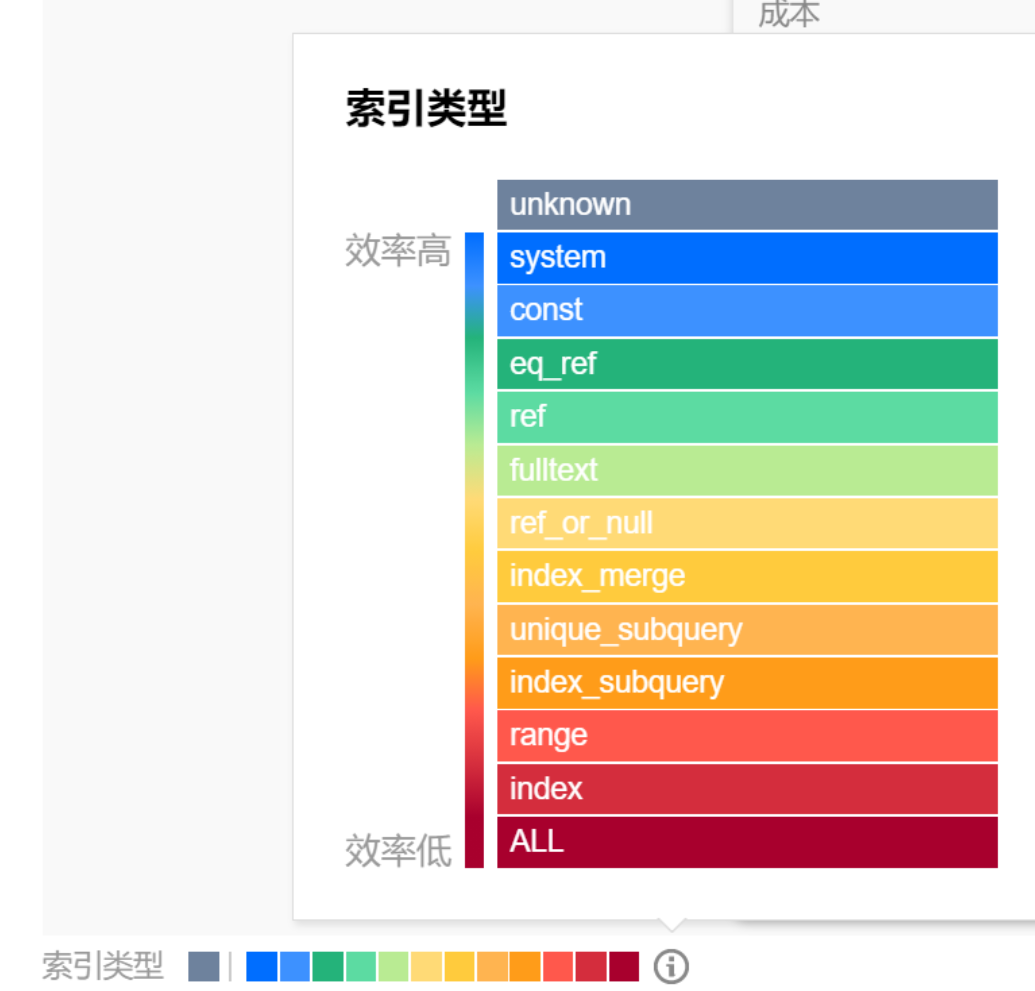Viewport: 1035px width, 991px height.
Task: Select the fulltext legend row
Action: (747, 470)
